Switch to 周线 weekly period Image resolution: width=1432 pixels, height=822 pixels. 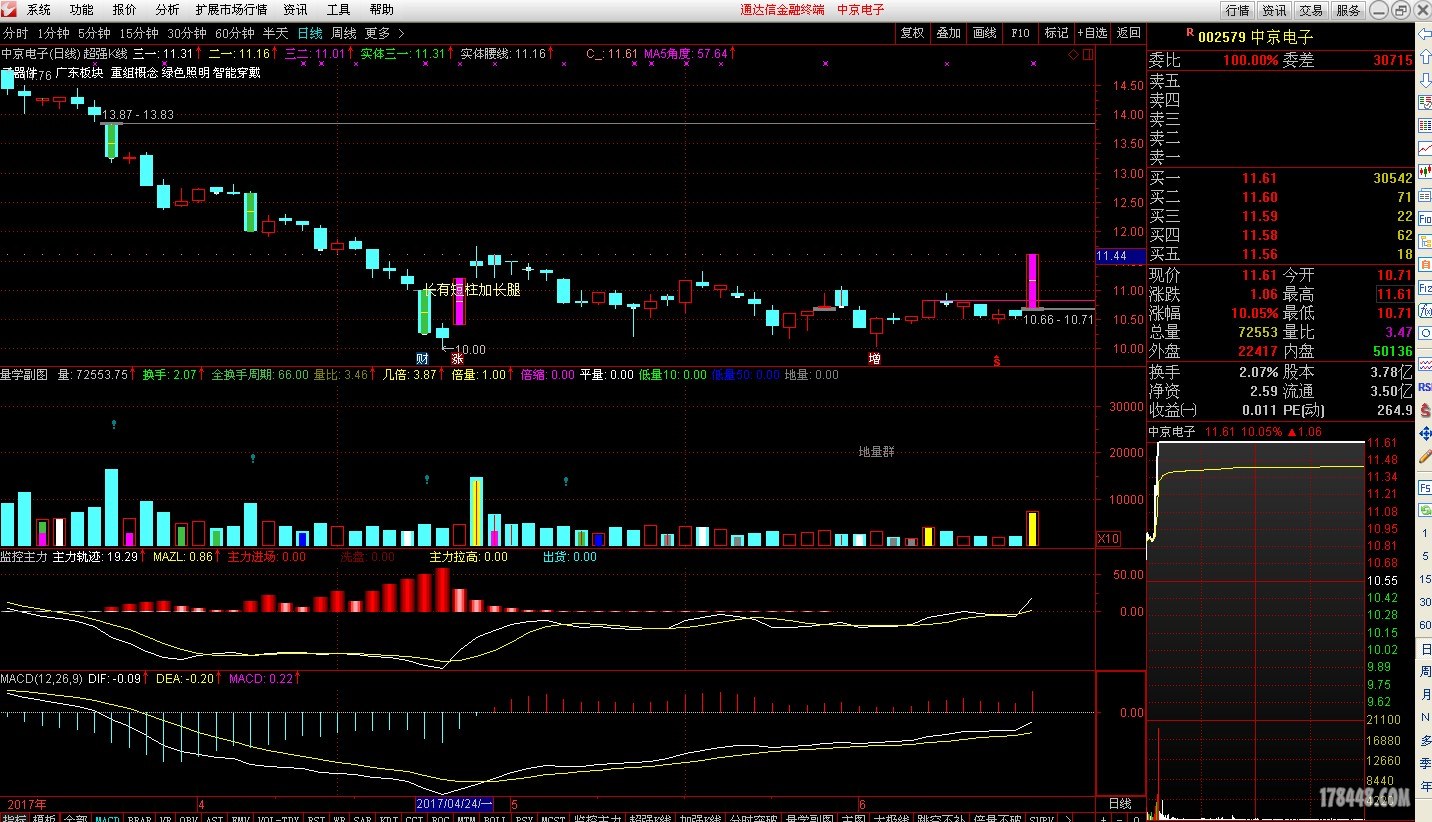(x=344, y=33)
